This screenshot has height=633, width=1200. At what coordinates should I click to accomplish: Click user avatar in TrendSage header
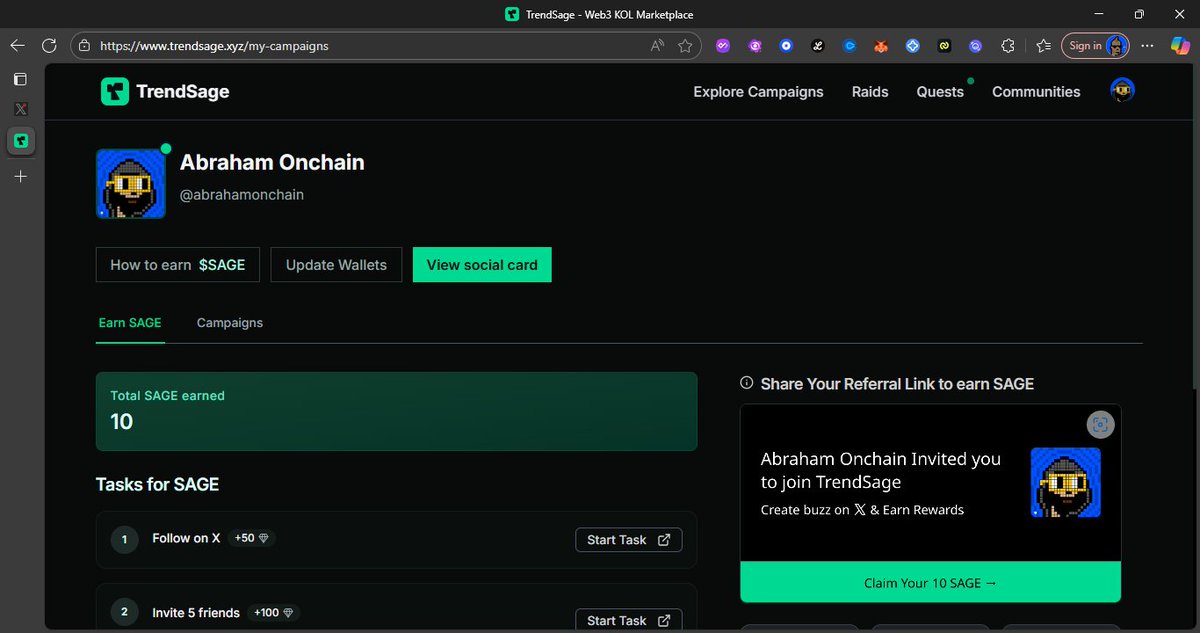click(1122, 91)
